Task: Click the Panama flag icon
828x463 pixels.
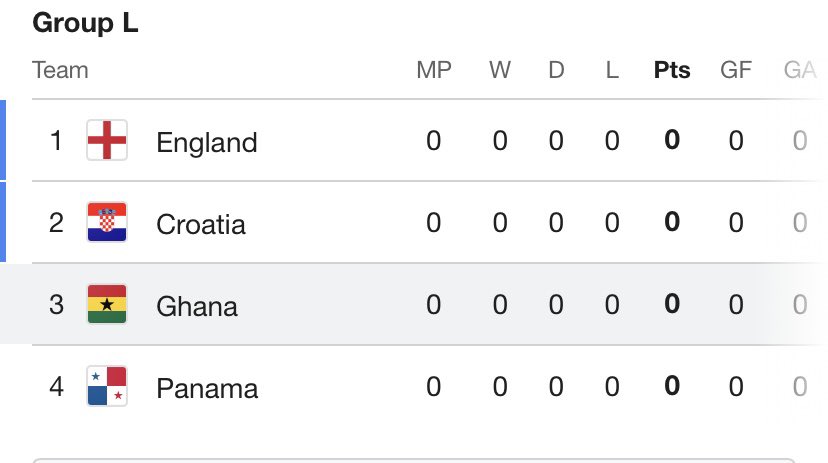Action: [x=106, y=386]
